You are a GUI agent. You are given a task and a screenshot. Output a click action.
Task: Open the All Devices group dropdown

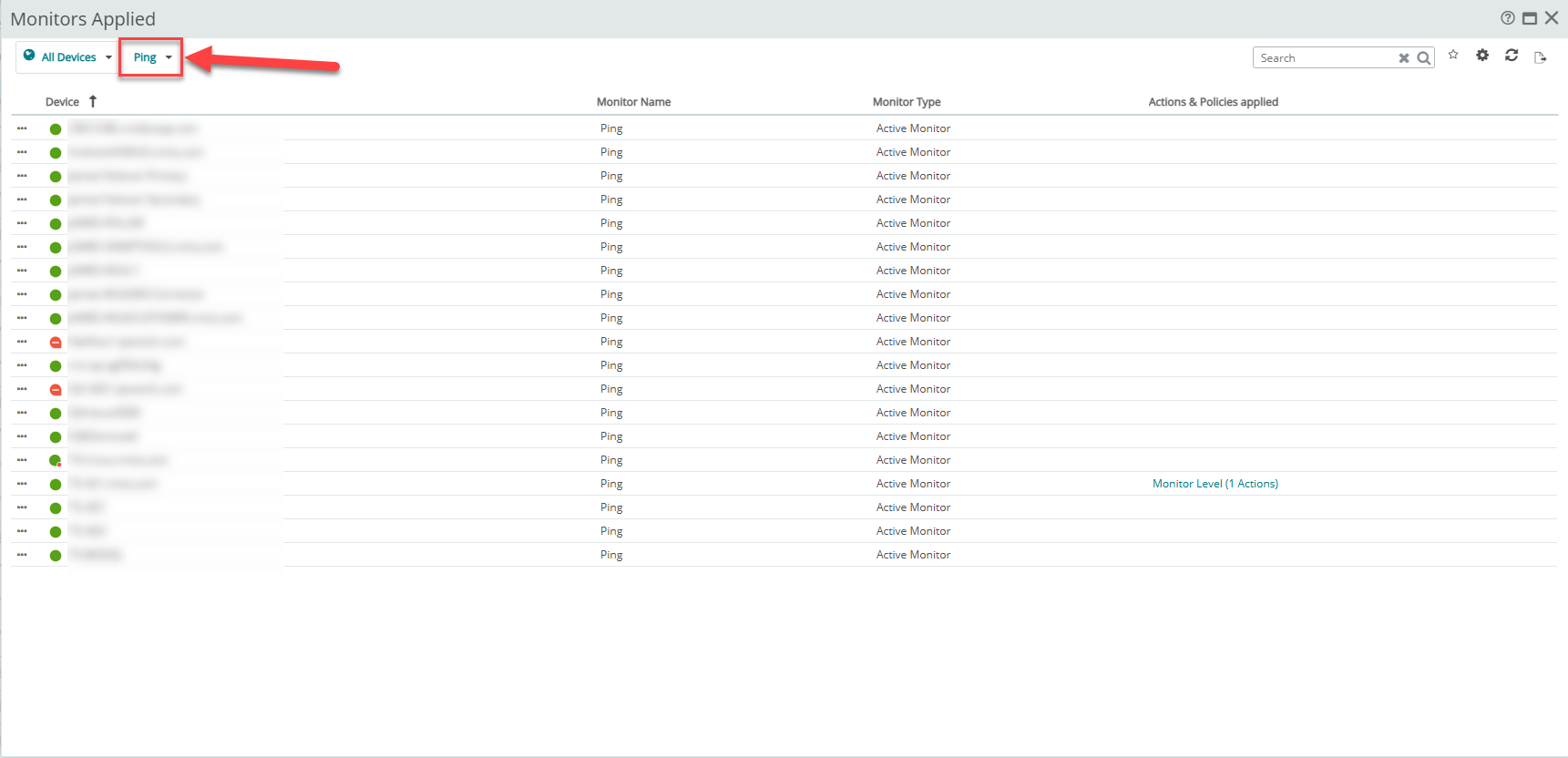pyautogui.click(x=68, y=57)
